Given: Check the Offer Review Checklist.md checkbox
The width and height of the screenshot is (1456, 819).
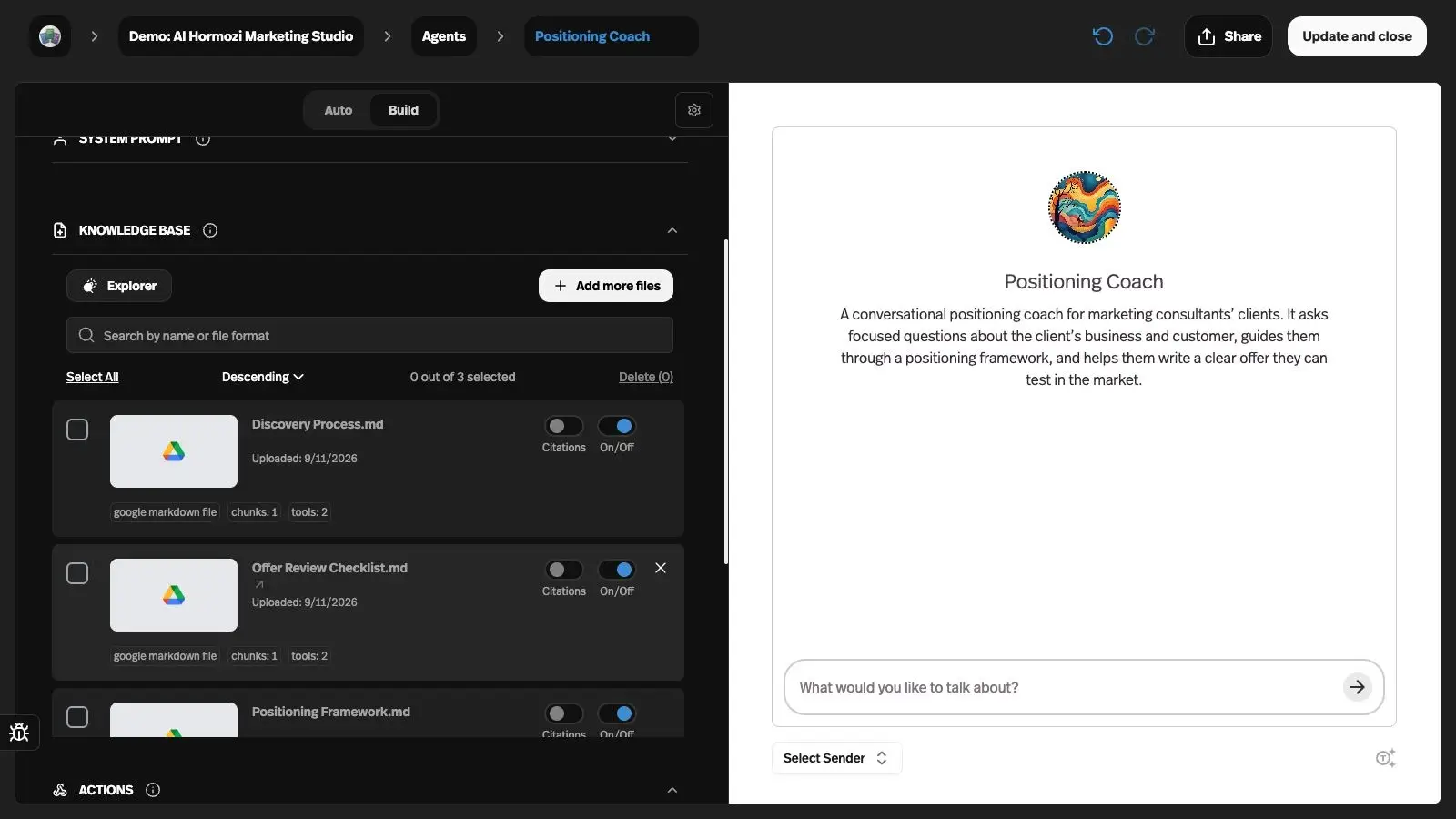Looking at the screenshot, I should coord(77,573).
